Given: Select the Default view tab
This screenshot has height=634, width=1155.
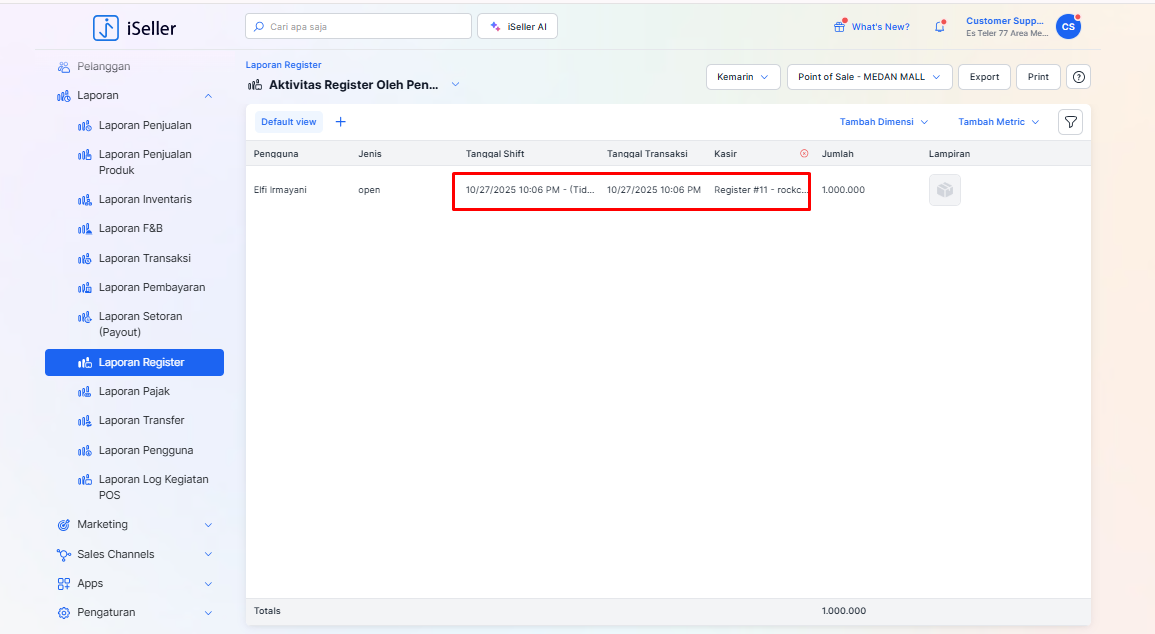Looking at the screenshot, I should 288,122.
